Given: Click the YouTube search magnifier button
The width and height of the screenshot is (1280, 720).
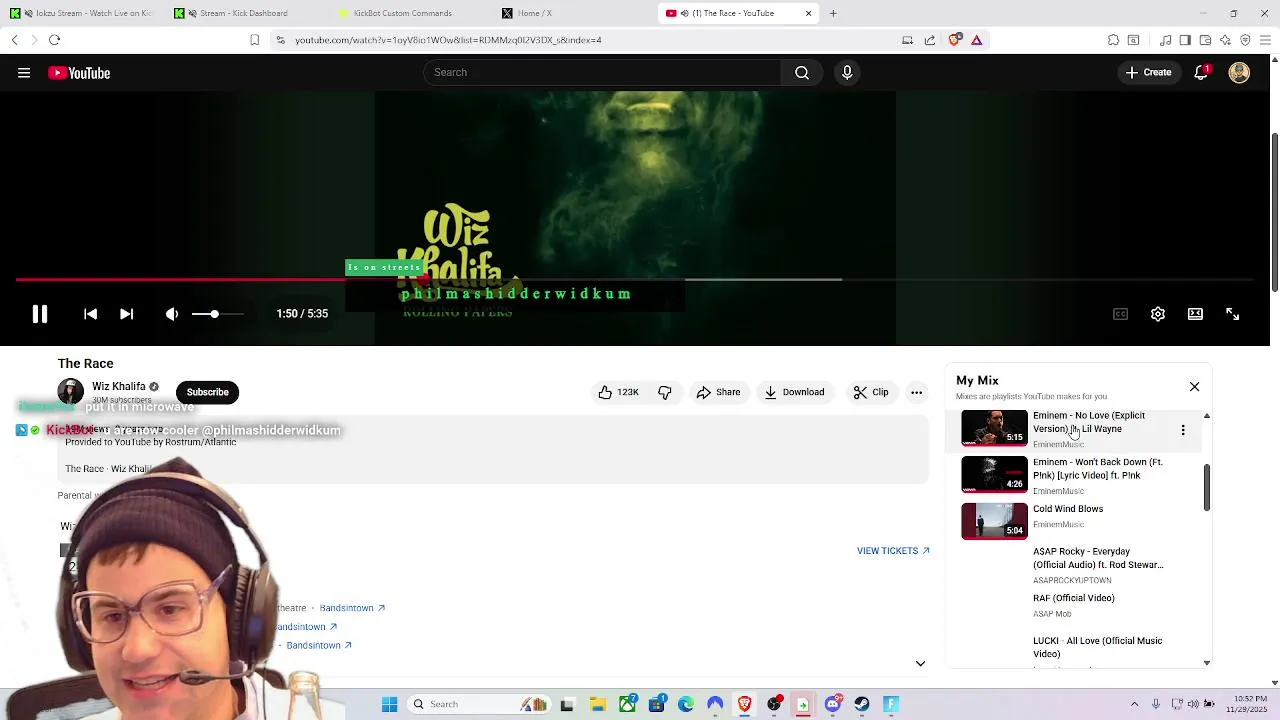Looking at the screenshot, I should 802,73.
